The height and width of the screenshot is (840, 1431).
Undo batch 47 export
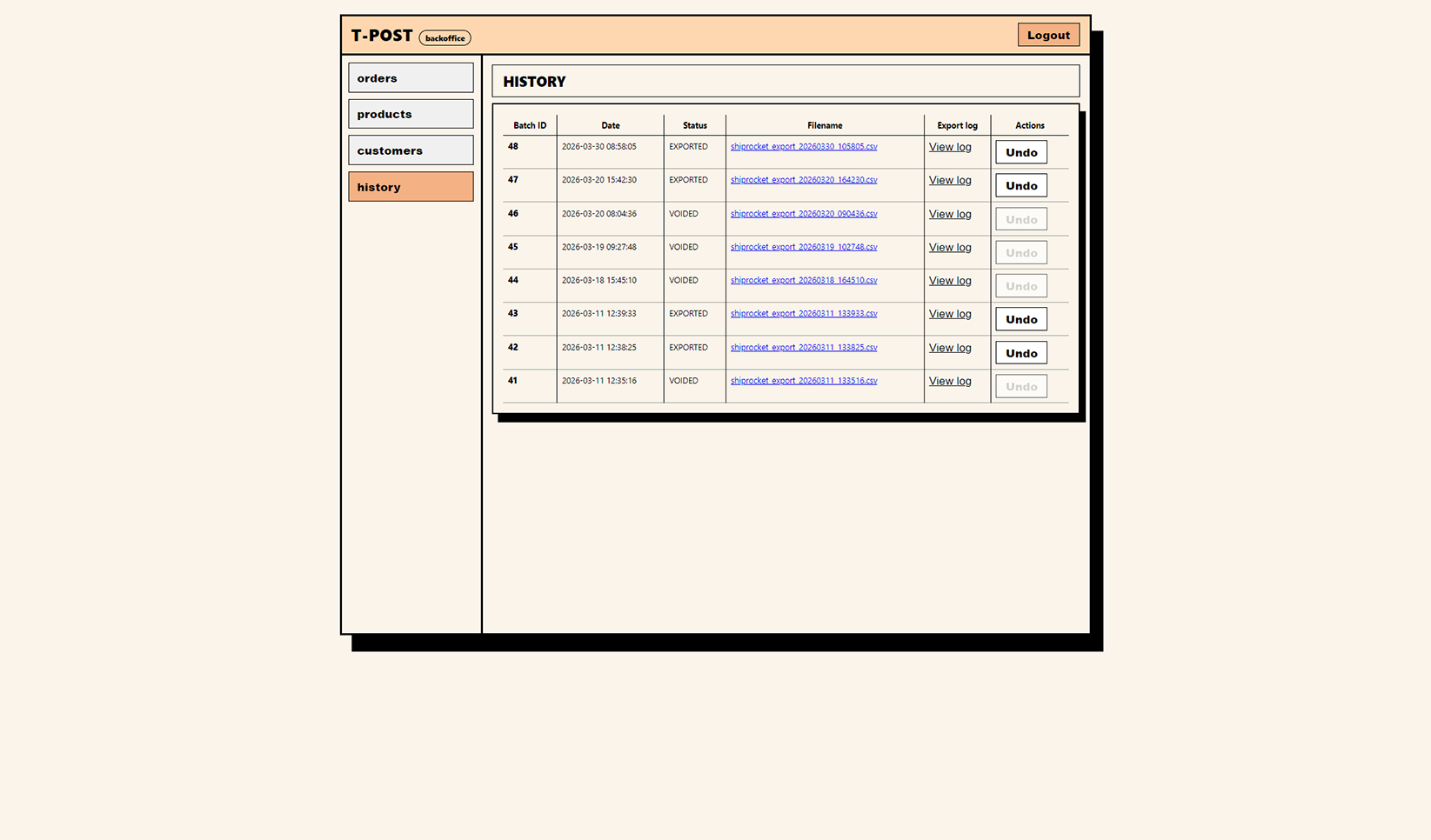coord(1020,184)
